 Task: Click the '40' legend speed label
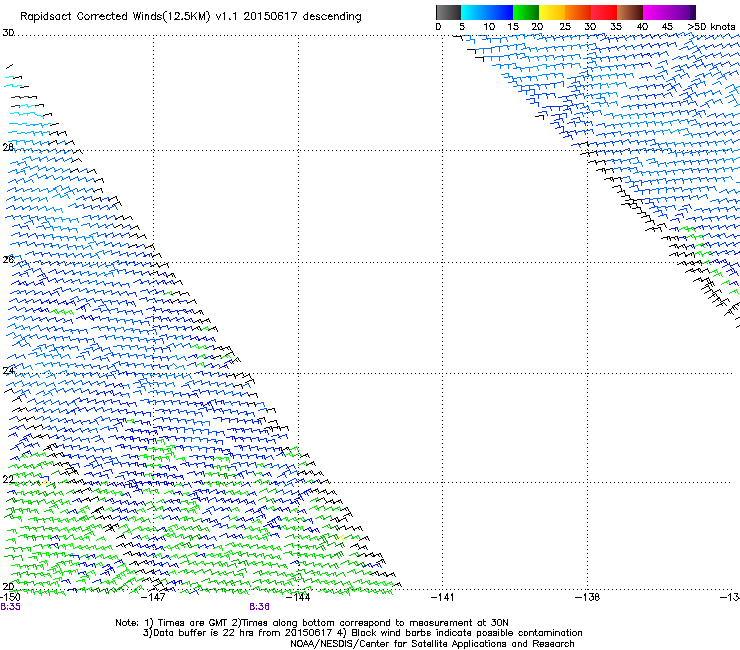pyautogui.click(x=642, y=26)
